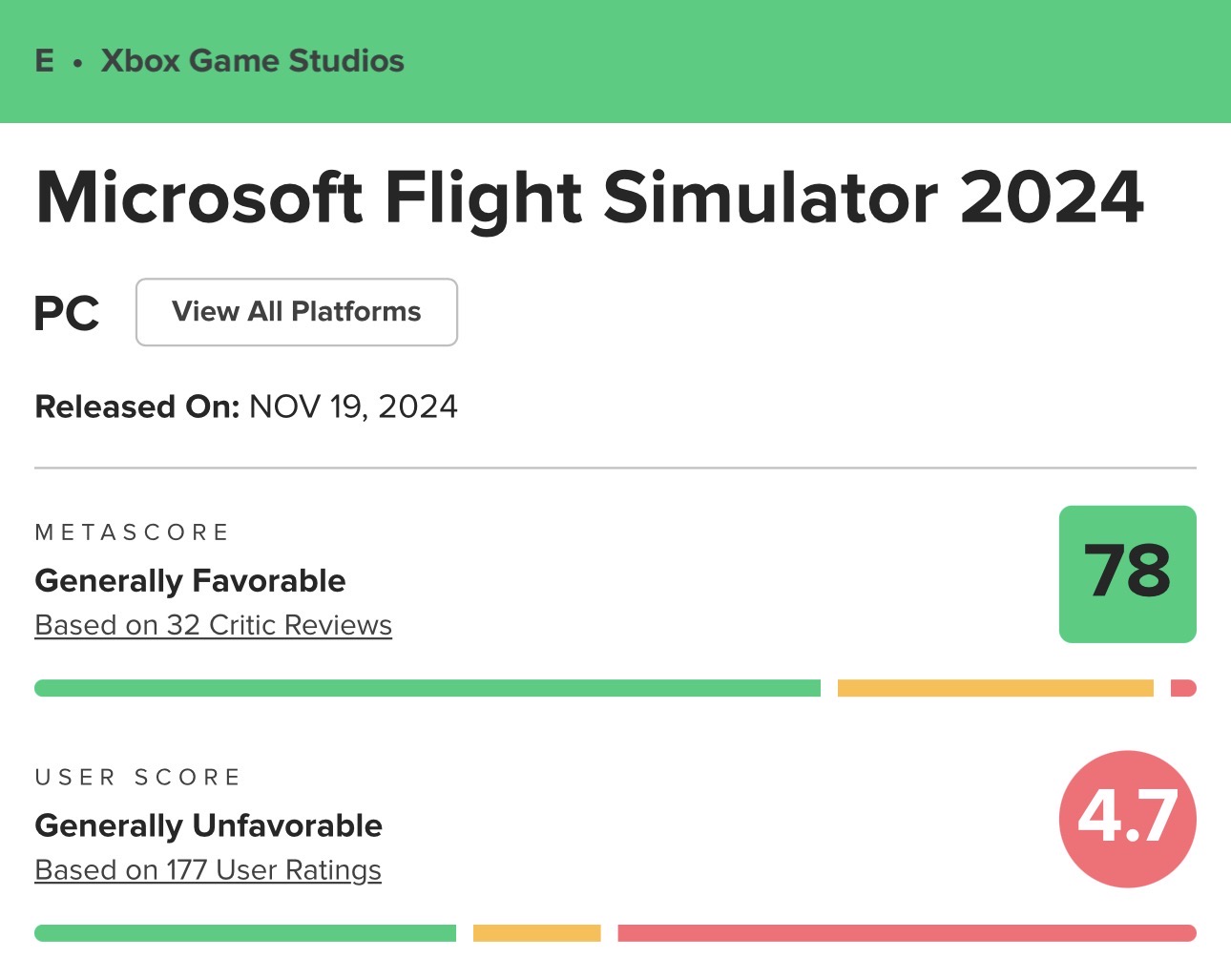This screenshot has width=1231, height=980.
Task: Click the green 78 Metascore badge
Action: 1127,573
